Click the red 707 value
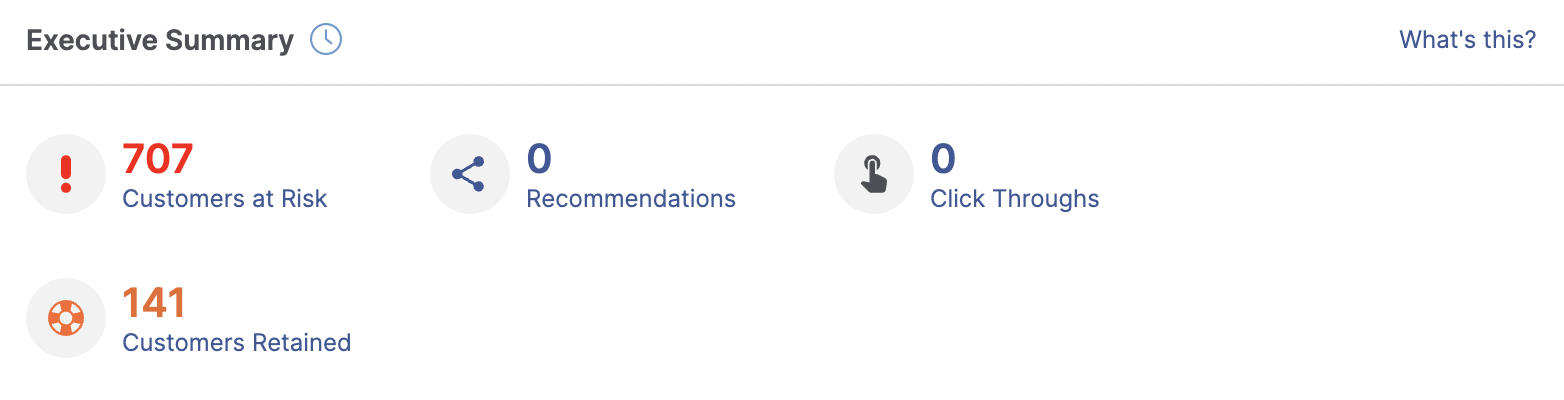 click(158, 158)
